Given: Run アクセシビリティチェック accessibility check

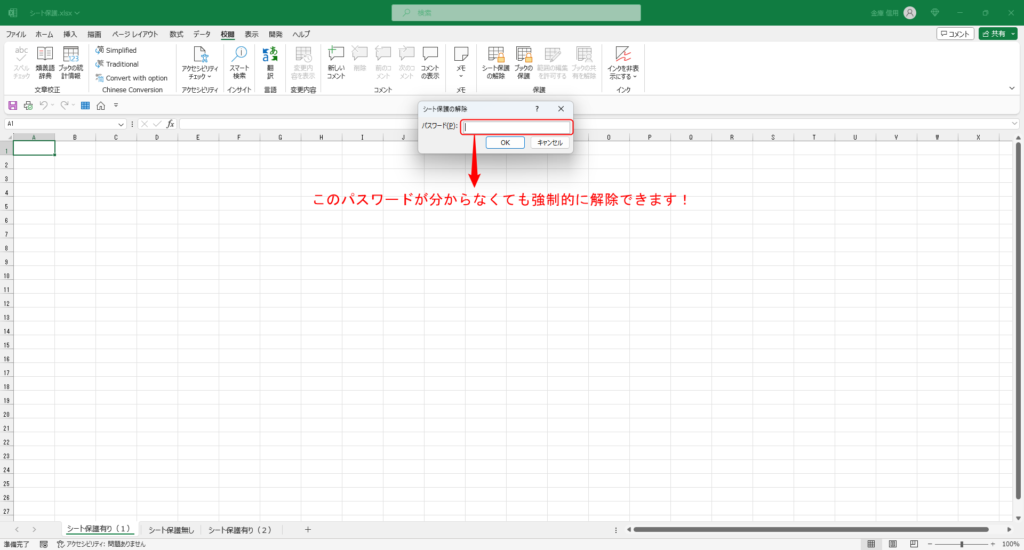Looking at the screenshot, I should coord(200,63).
